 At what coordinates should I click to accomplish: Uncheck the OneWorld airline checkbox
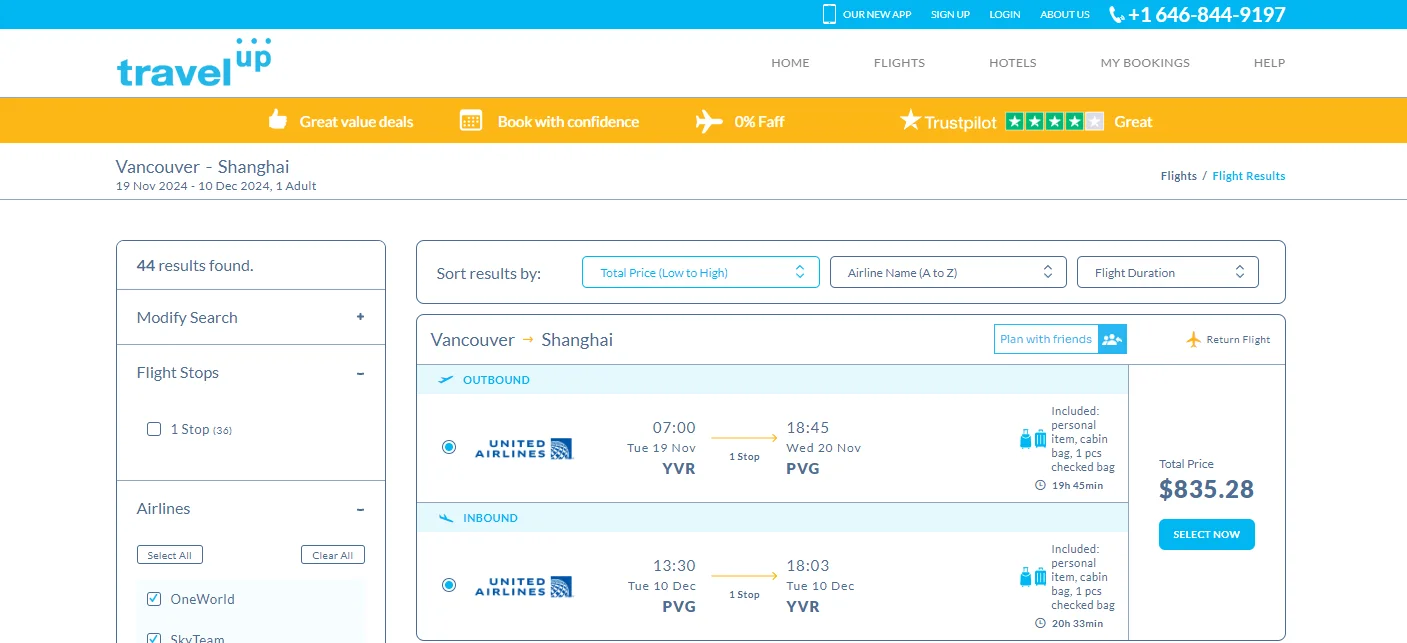154,599
